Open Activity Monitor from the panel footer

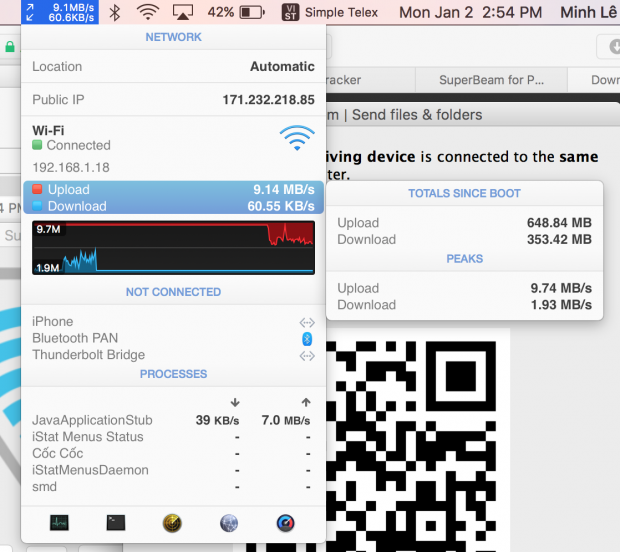pos(60,522)
